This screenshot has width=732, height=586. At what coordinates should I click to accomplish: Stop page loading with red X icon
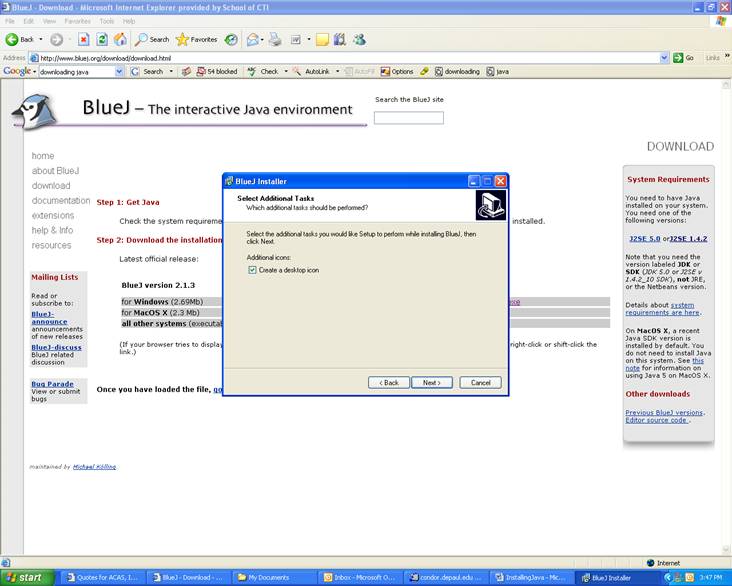pos(83,40)
